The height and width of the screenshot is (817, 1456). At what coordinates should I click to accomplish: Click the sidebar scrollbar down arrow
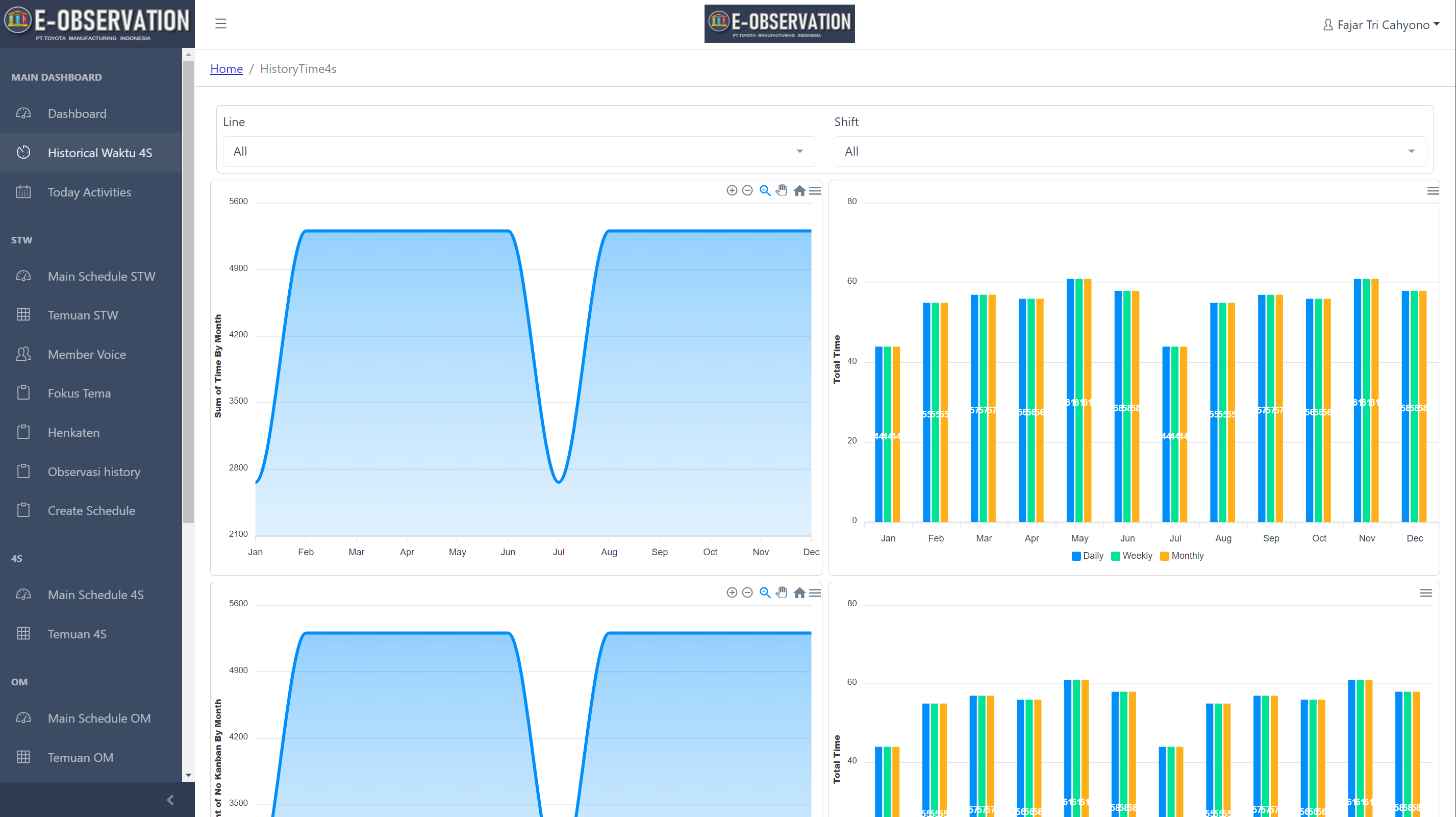tap(188, 775)
